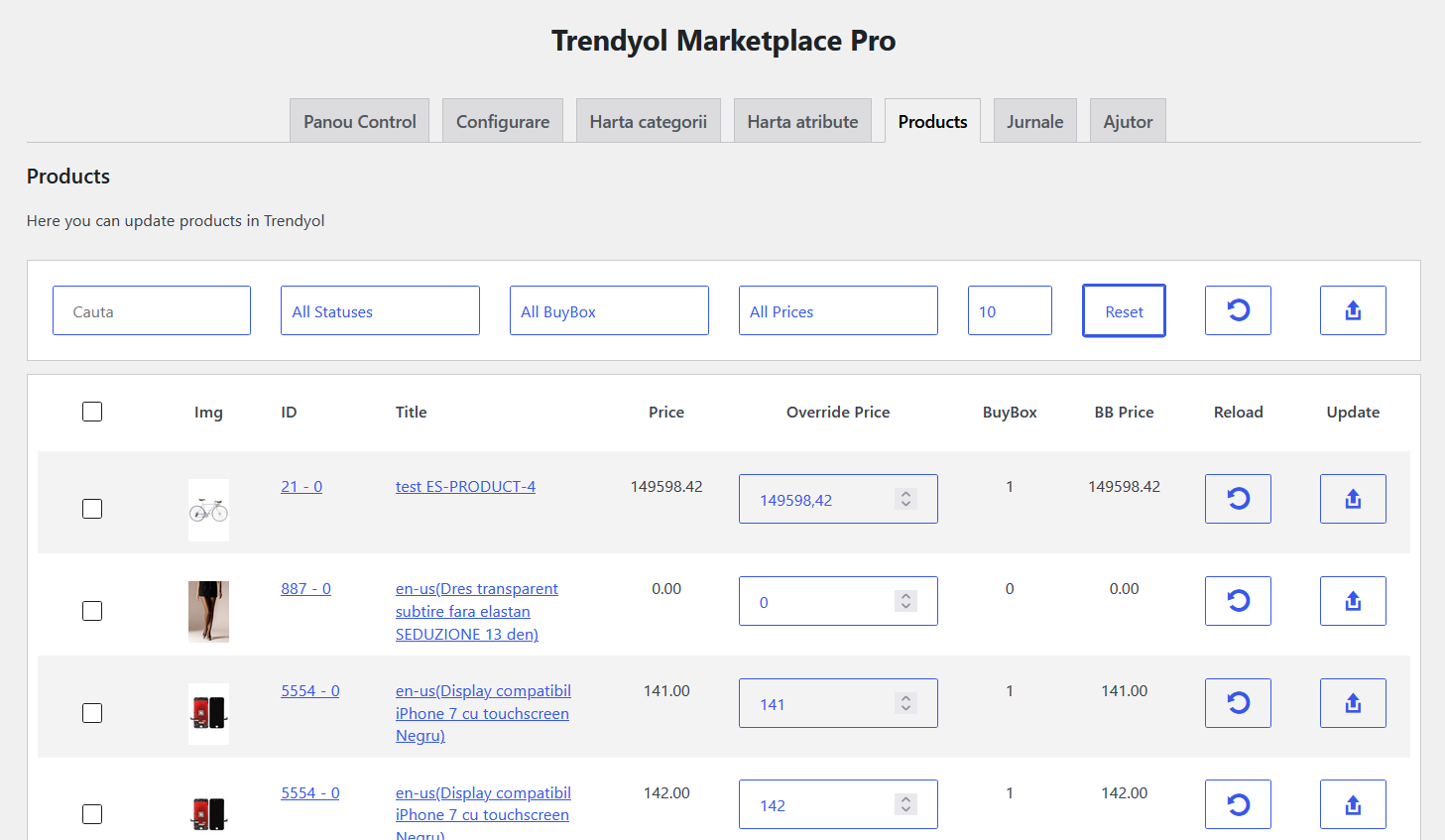The width and height of the screenshot is (1445, 840).
Task: Click the BB Price column header
Action: point(1124,412)
